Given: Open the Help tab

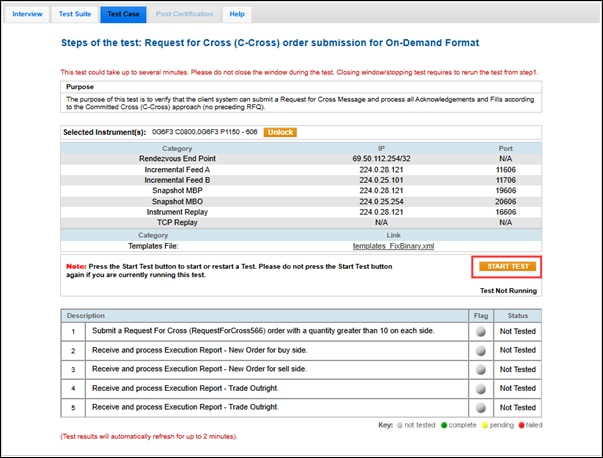Looking at the screenshot, I should (237, 14).
